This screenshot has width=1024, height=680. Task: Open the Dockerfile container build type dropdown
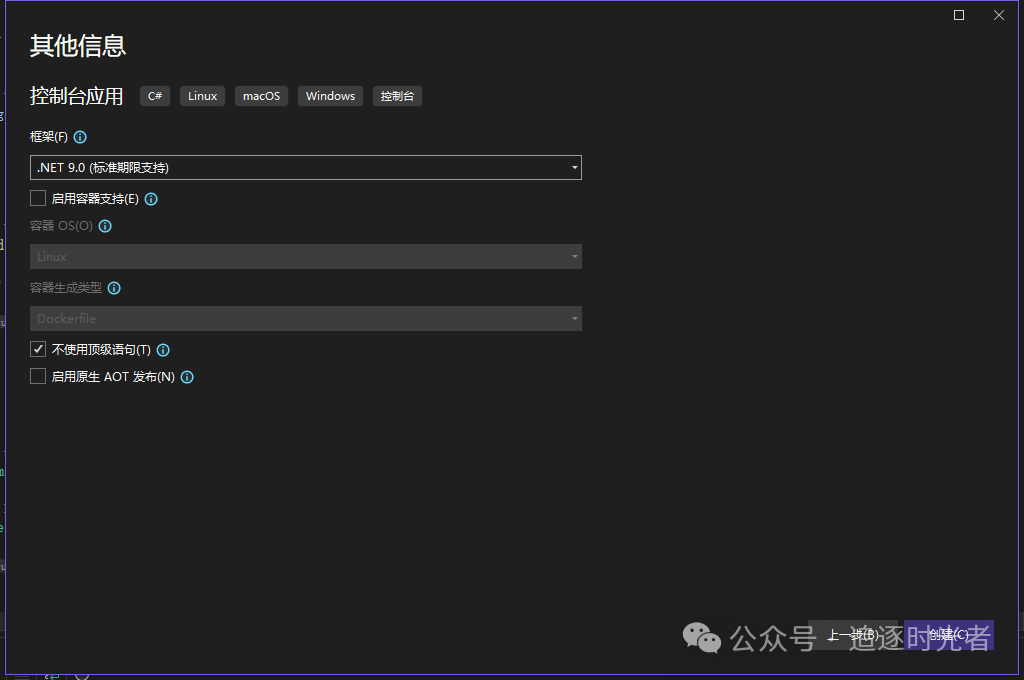pos(306,319)
